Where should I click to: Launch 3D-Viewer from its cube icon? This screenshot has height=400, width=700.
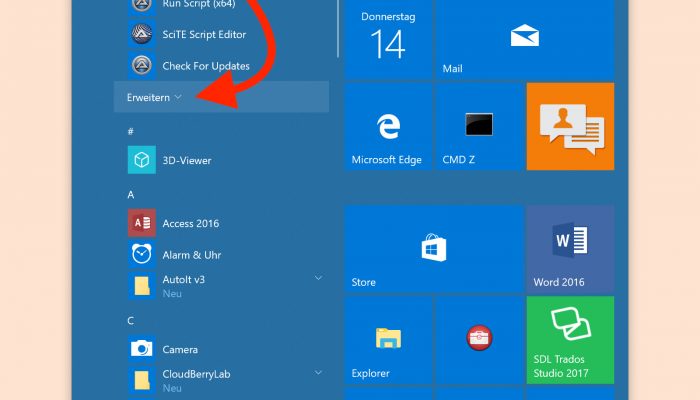point(142,160)
